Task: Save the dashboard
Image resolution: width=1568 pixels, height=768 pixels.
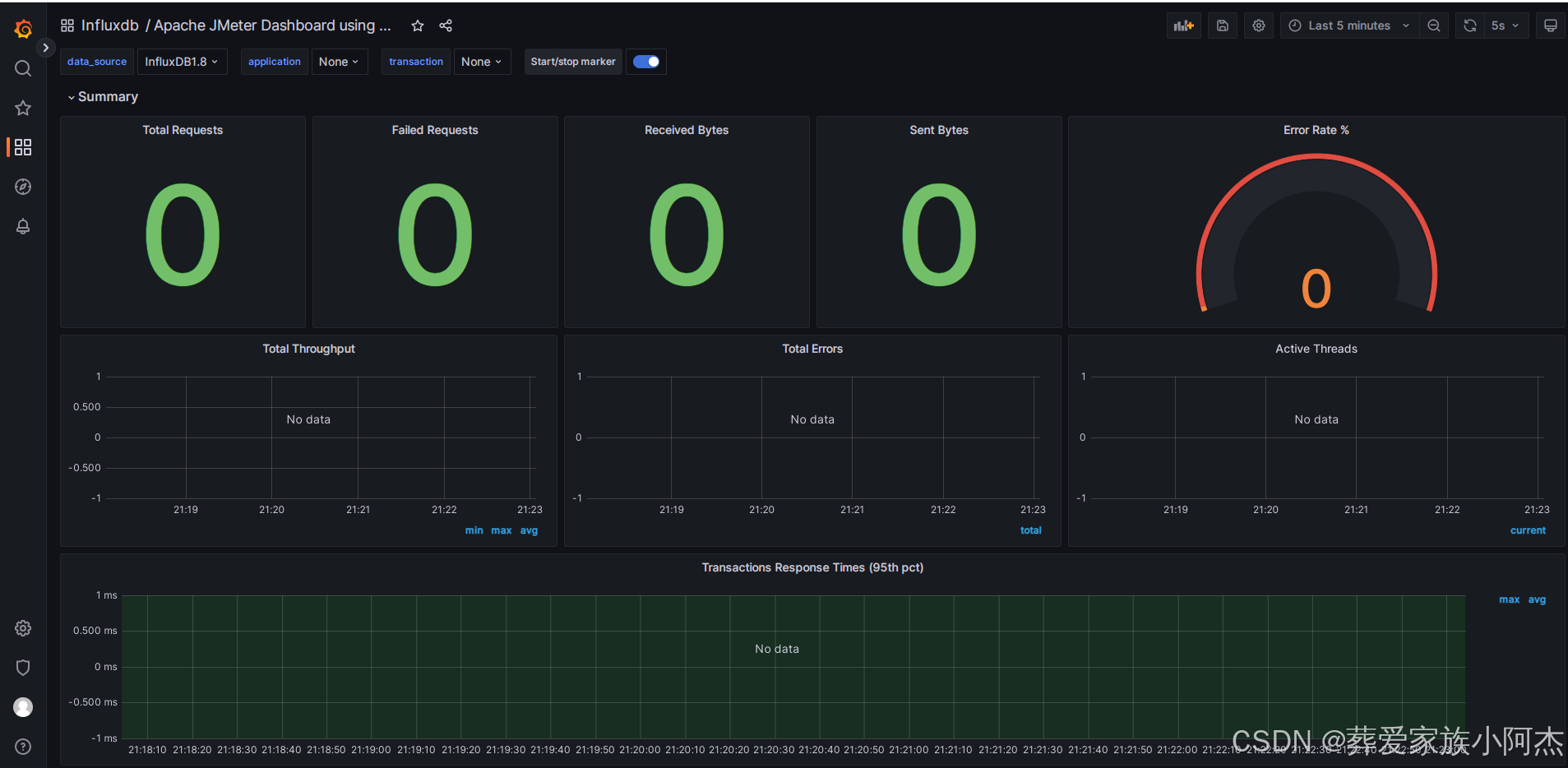Action: coord(1223,25)
